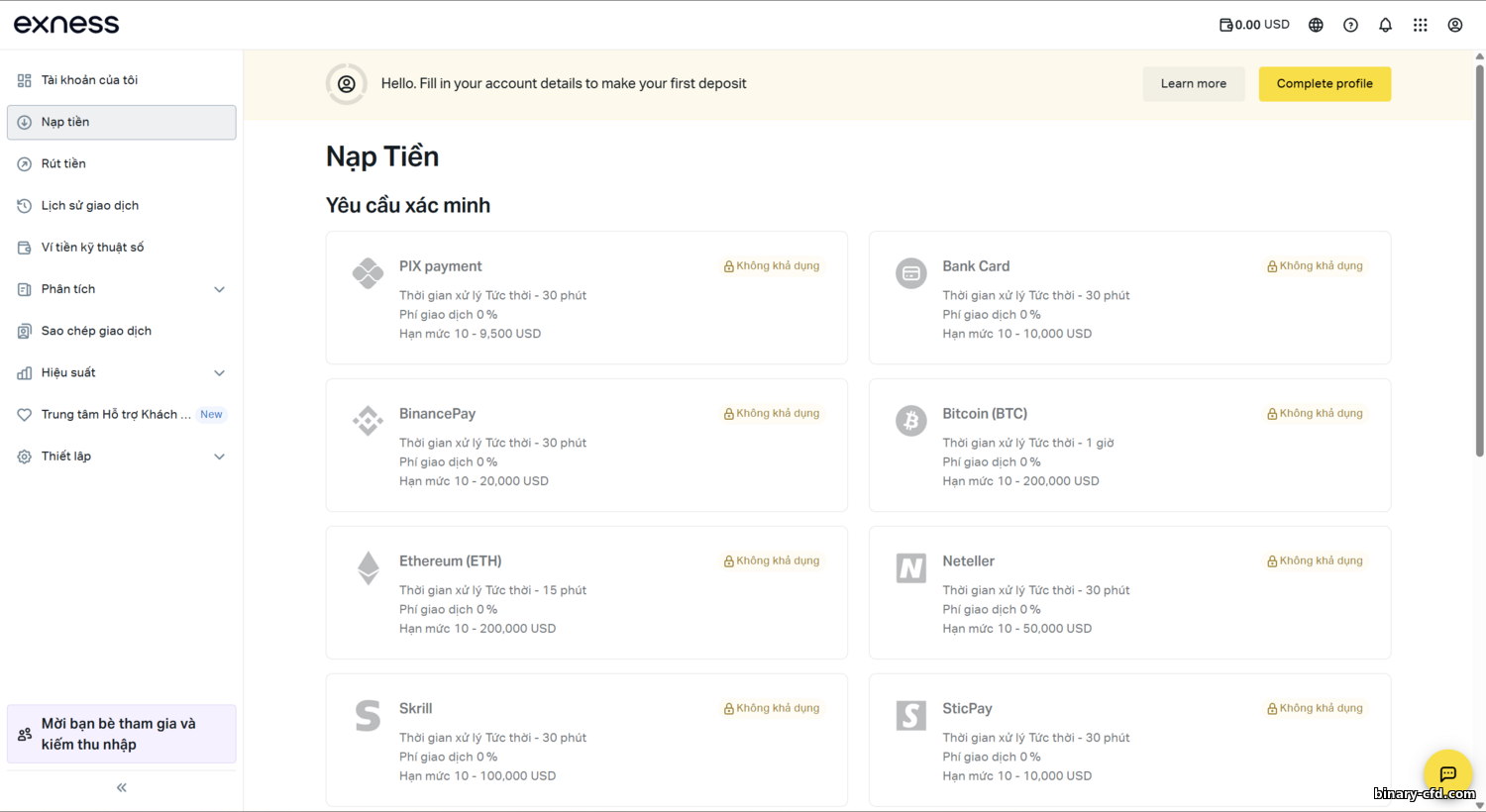
Task: Open notifications bell icon
Action: pyautogui.click(x=1385, y=25)
